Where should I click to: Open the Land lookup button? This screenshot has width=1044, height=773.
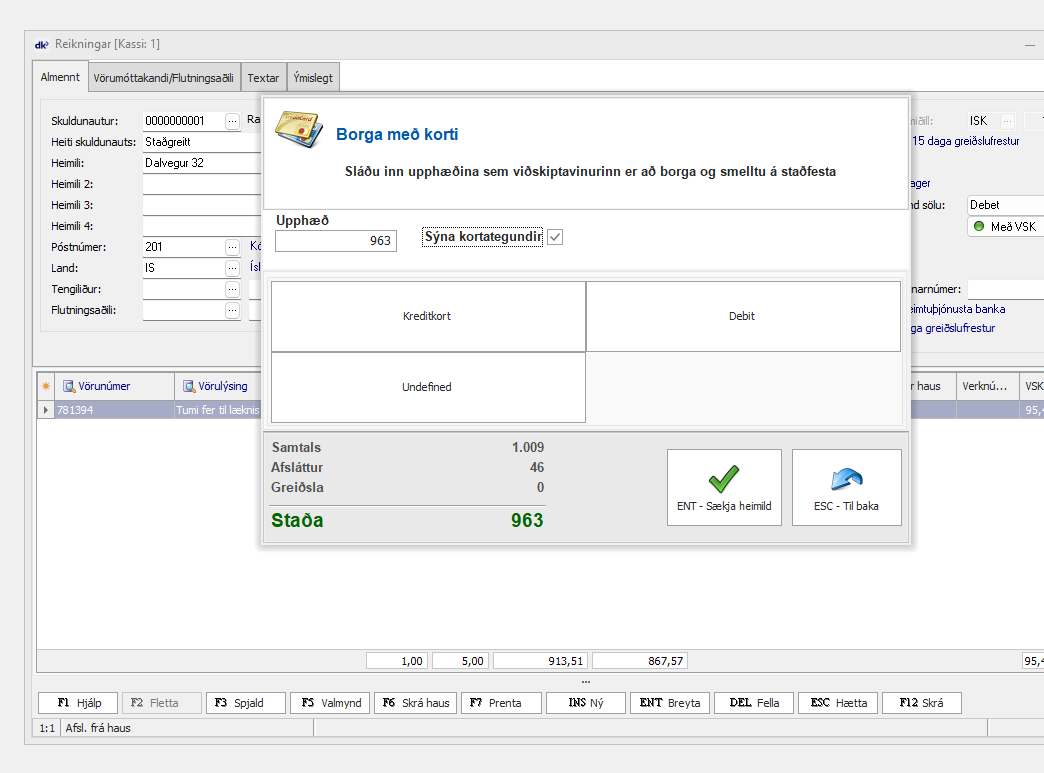232,268
